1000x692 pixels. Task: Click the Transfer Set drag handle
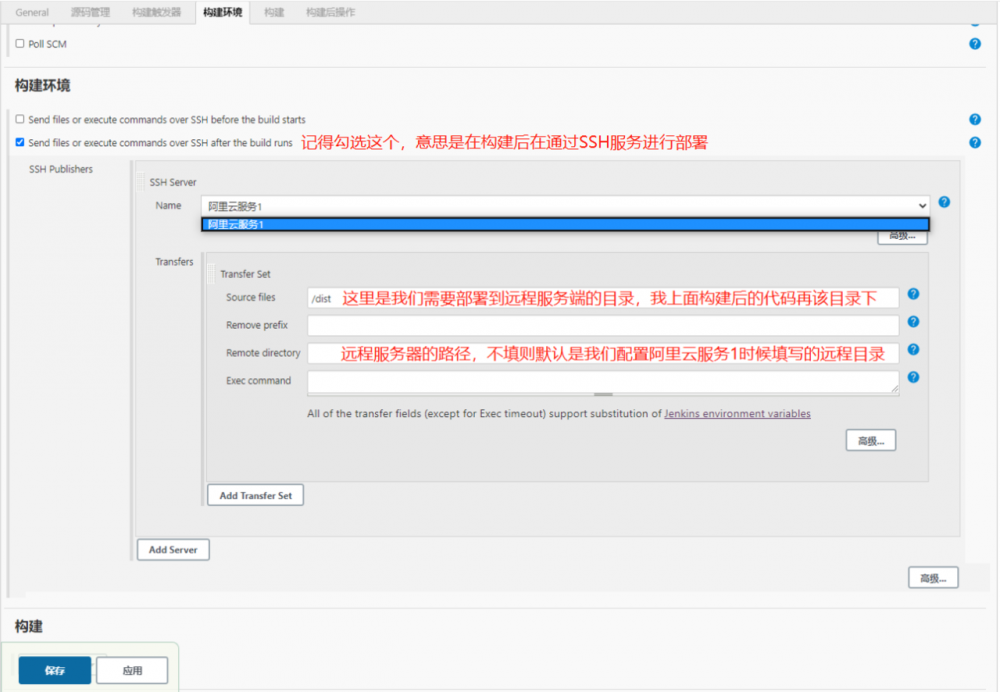(212, 274)
